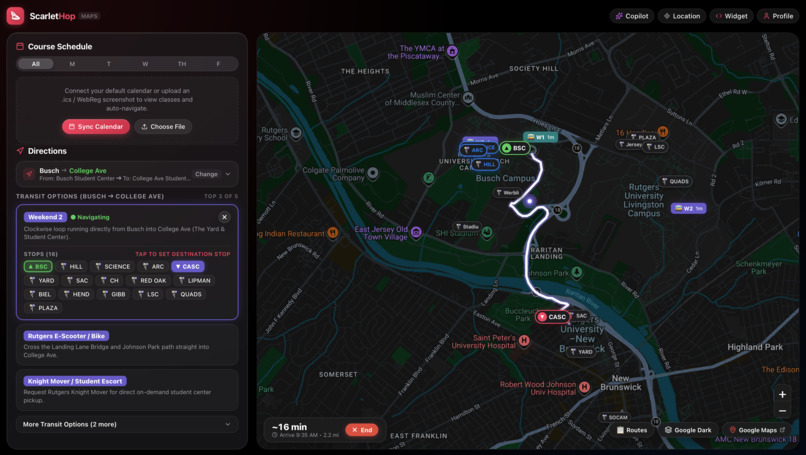Viewport: 806px width, 455px height.
Task: Zoom out on the map
Action: [x=782, y=411]
